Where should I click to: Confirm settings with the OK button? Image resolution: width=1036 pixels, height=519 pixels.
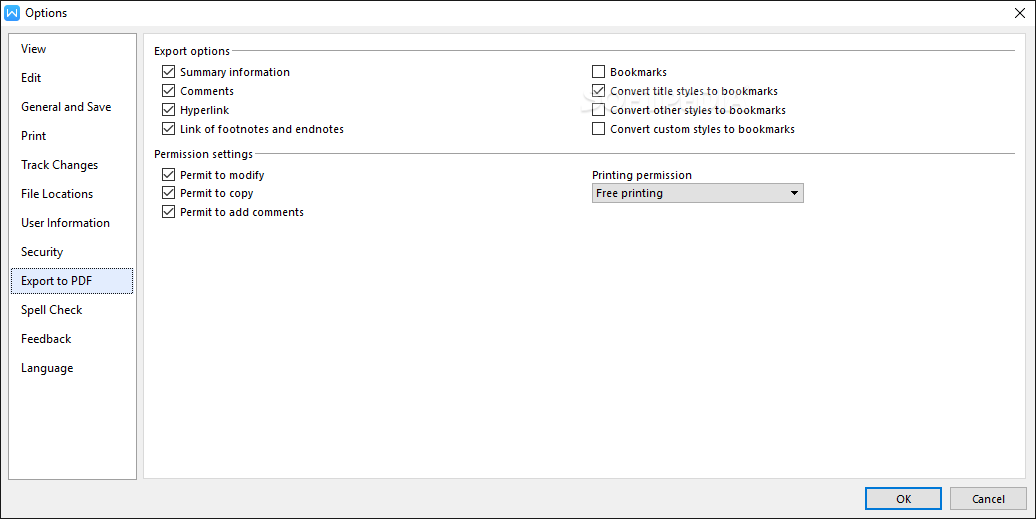[903, 499]
